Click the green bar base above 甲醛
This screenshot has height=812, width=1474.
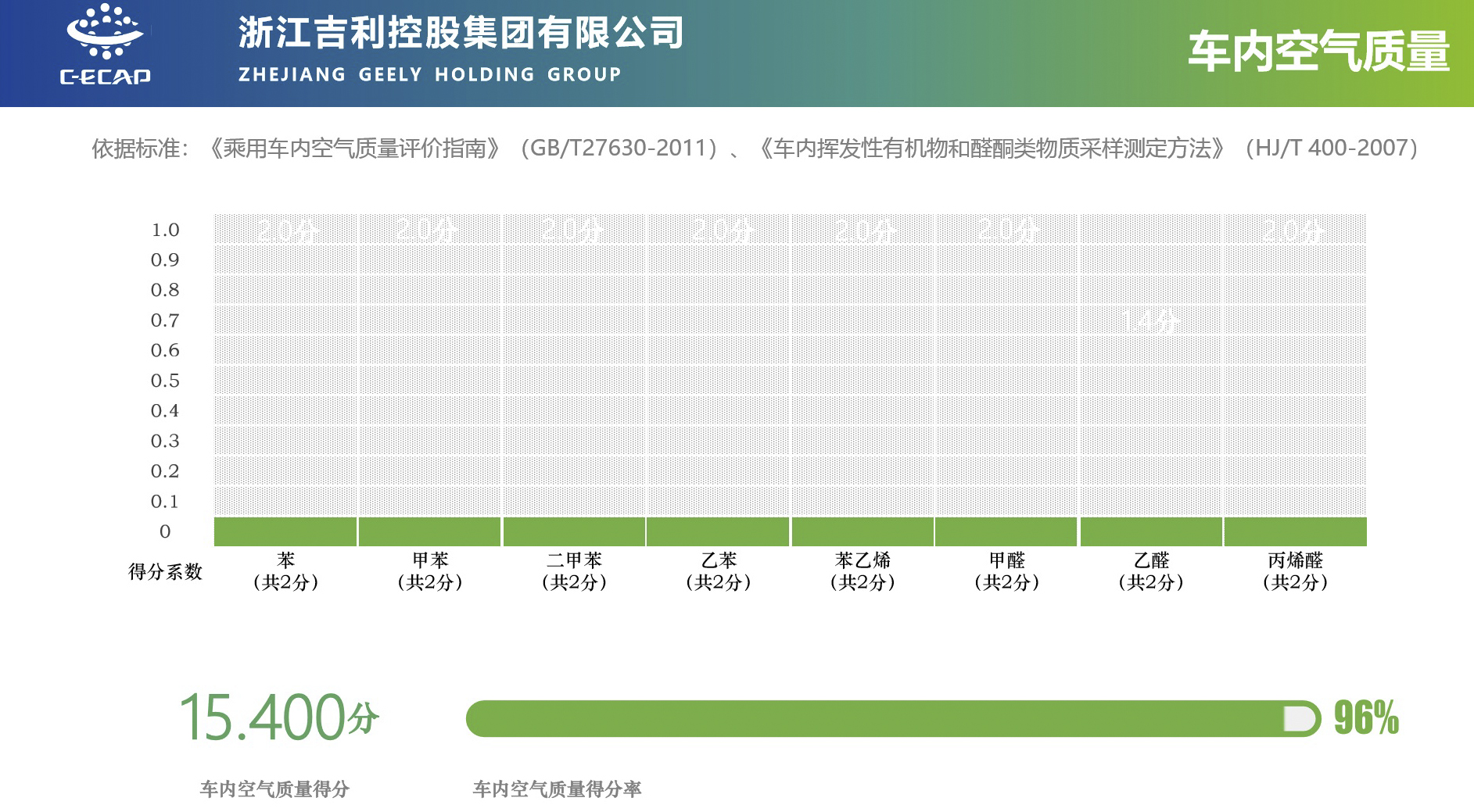click(1006, 531)
